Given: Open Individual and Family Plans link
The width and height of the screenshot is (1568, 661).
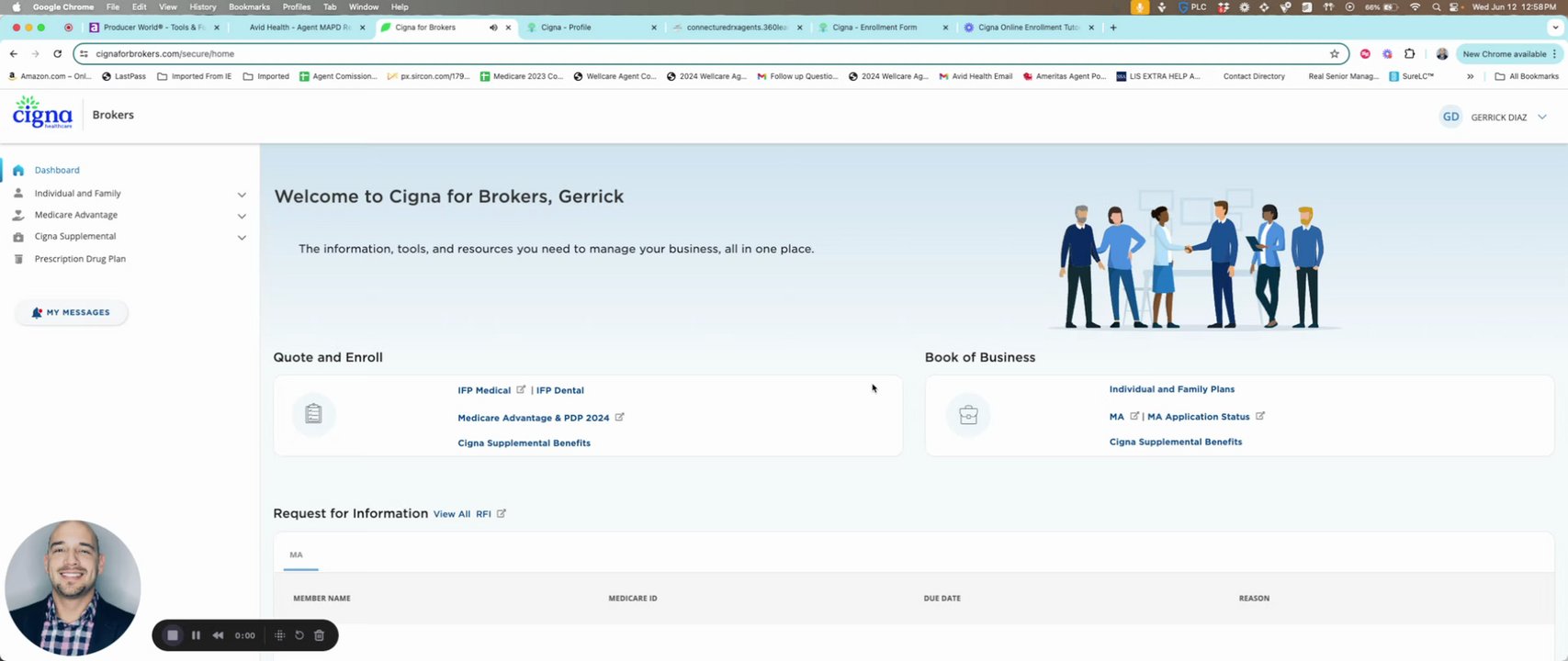Looking at the screenshot, I should pos(1172,389).
